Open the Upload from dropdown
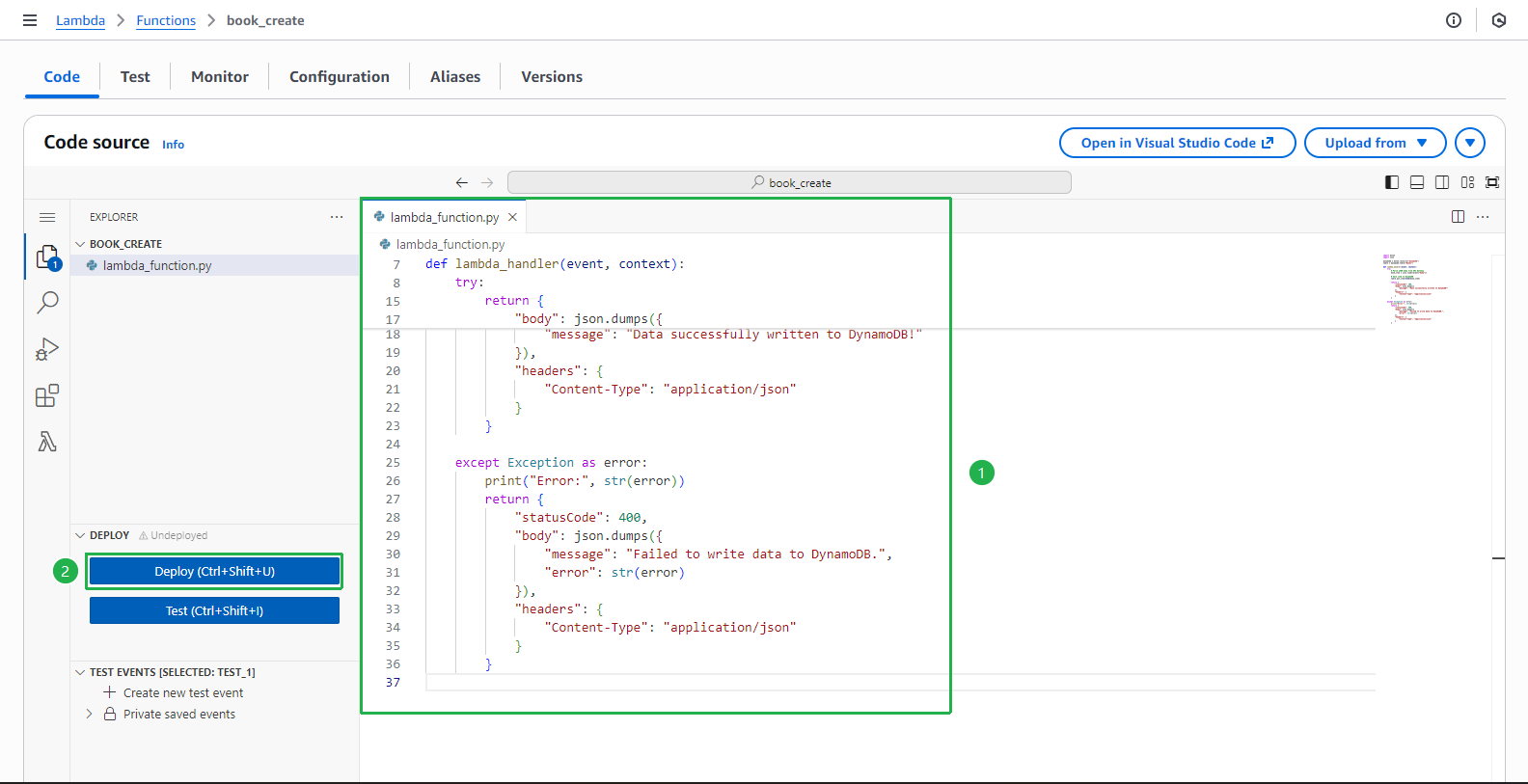Image resolution: width=1528 pixels, height=784 pixels. point(1376,143)
